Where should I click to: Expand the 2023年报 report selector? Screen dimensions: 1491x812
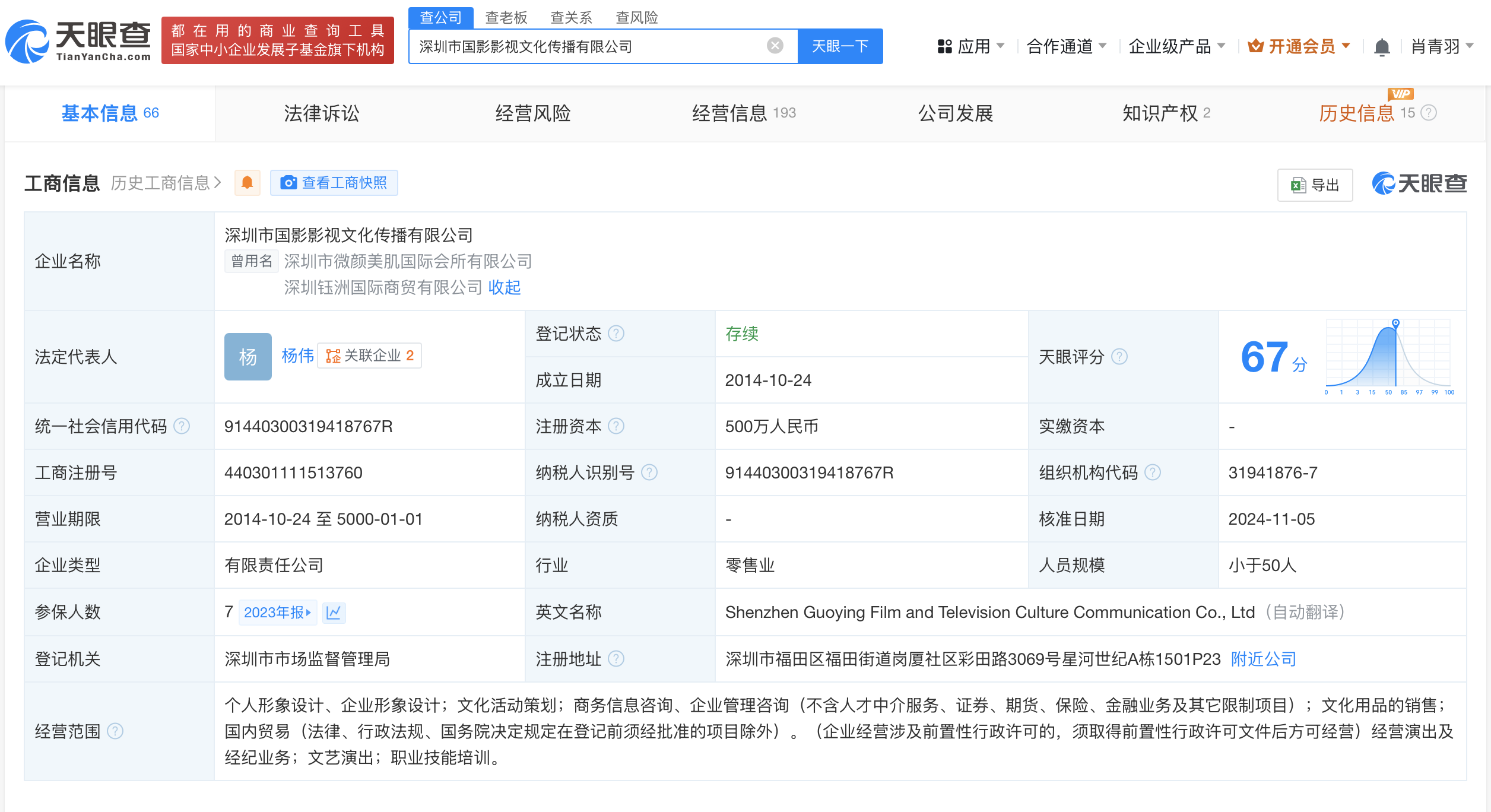278,613
